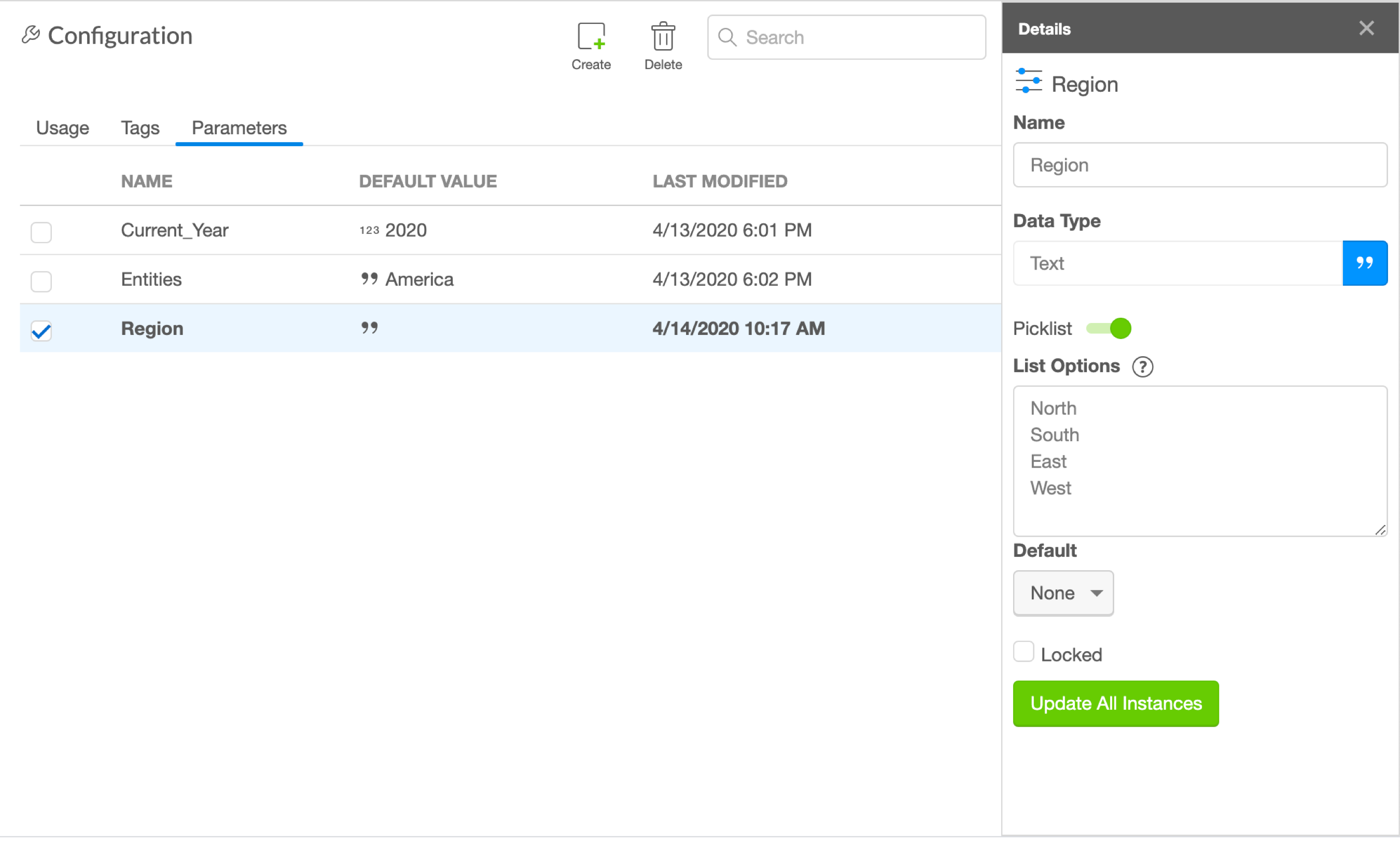Switch to the Usage tab
This screenshot has width=1400, height=844.
pyautogui.click(x=63, y=128)
